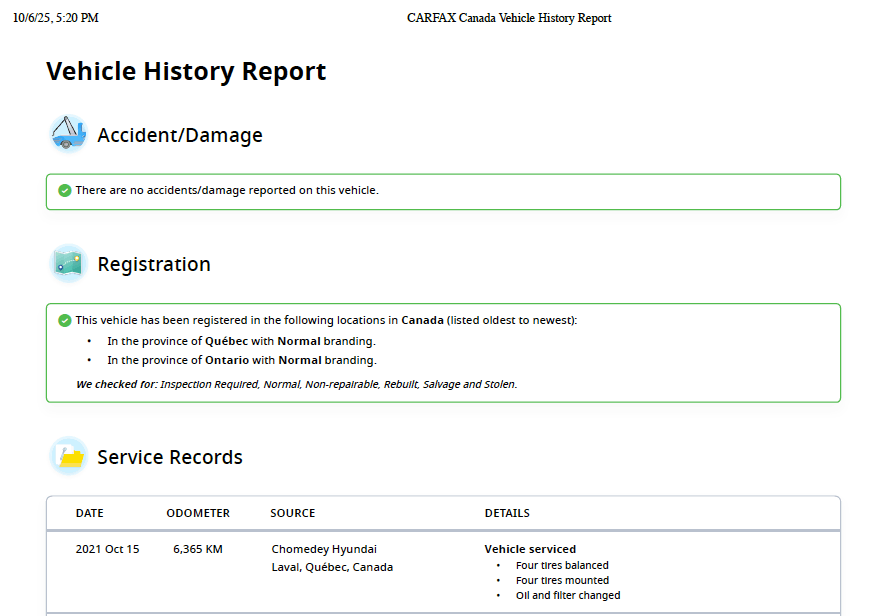Click the Accident/Damage section heading
The image size is (874, 616).
point(180,135)
